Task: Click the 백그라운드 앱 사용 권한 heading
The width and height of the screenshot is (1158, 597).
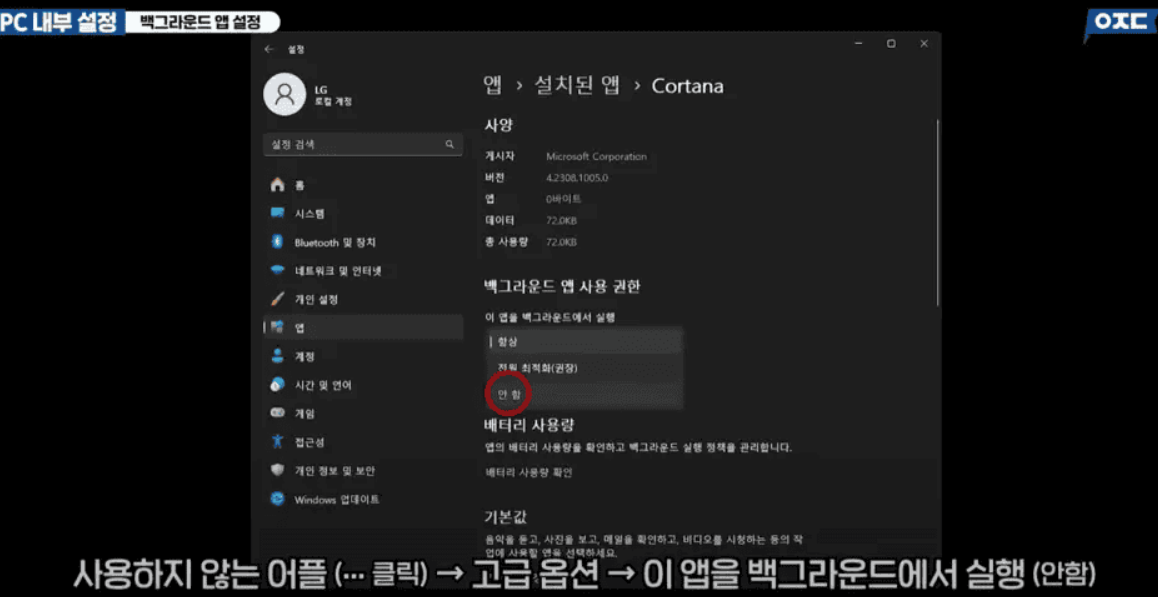Action: click(561, 286)
